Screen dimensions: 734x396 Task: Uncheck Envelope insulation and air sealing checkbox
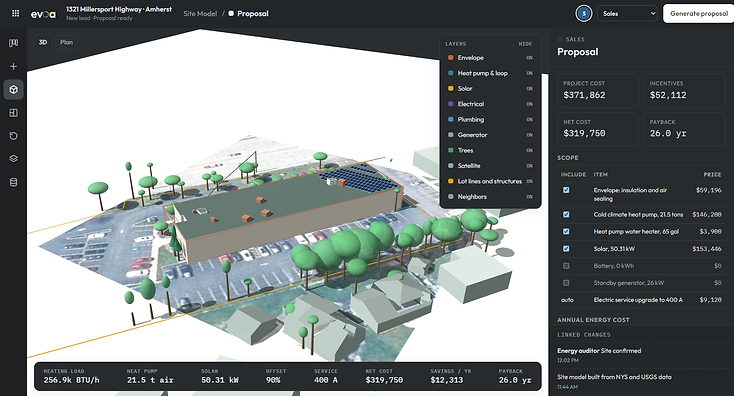[x=566, y=190]
